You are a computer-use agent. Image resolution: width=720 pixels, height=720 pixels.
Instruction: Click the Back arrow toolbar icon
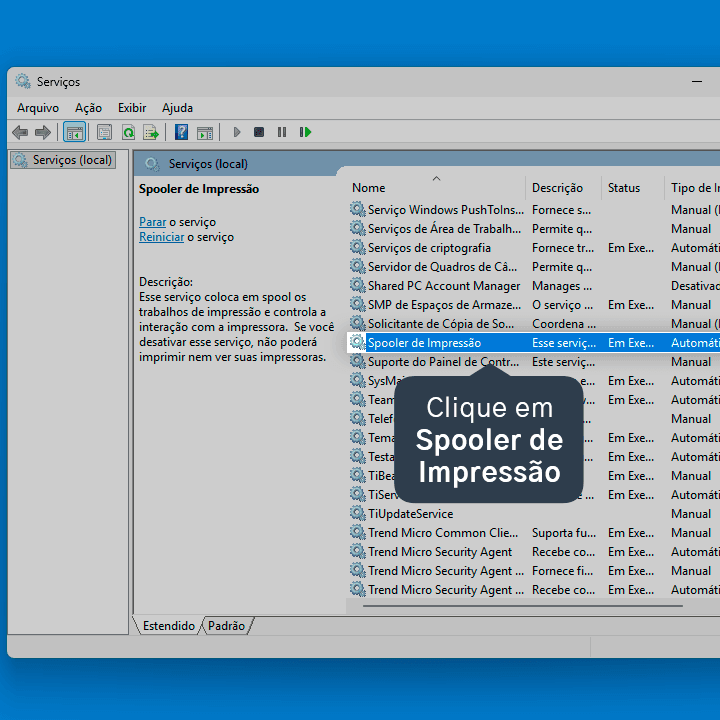click(20, 133)
